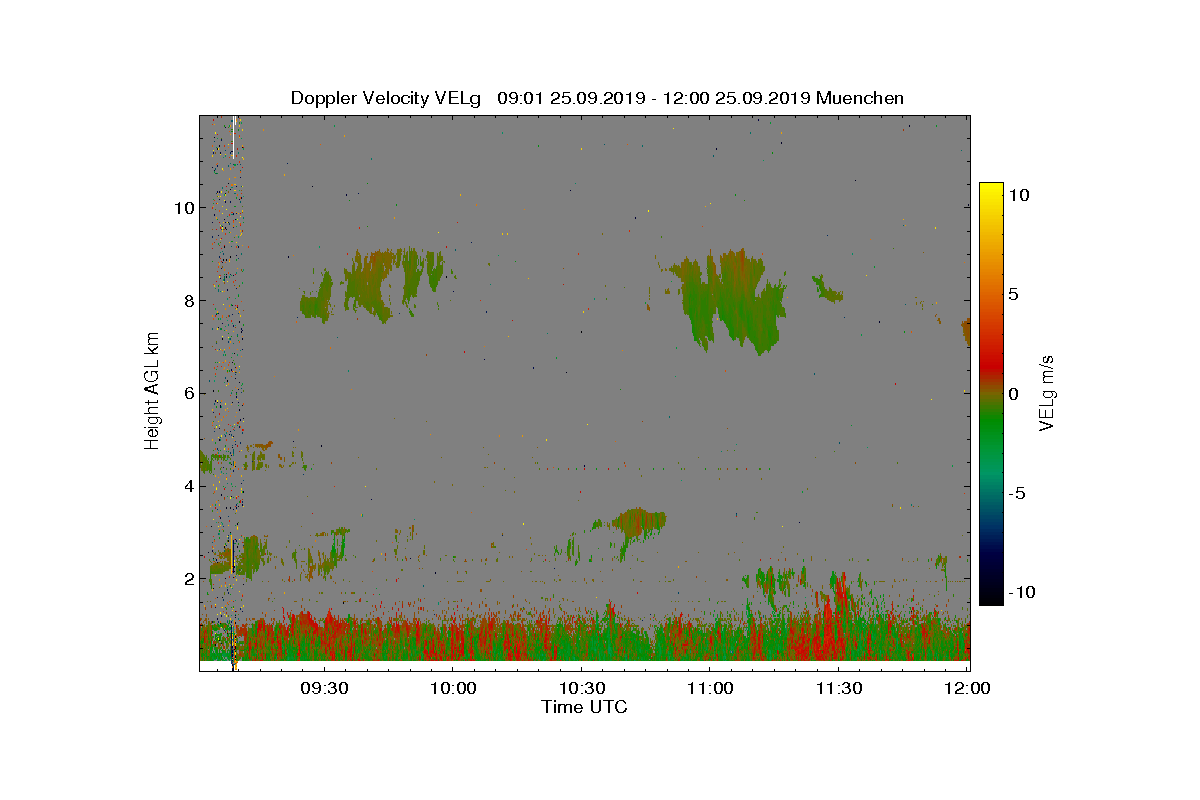Click the colorbar label 5

point(1013,295)
